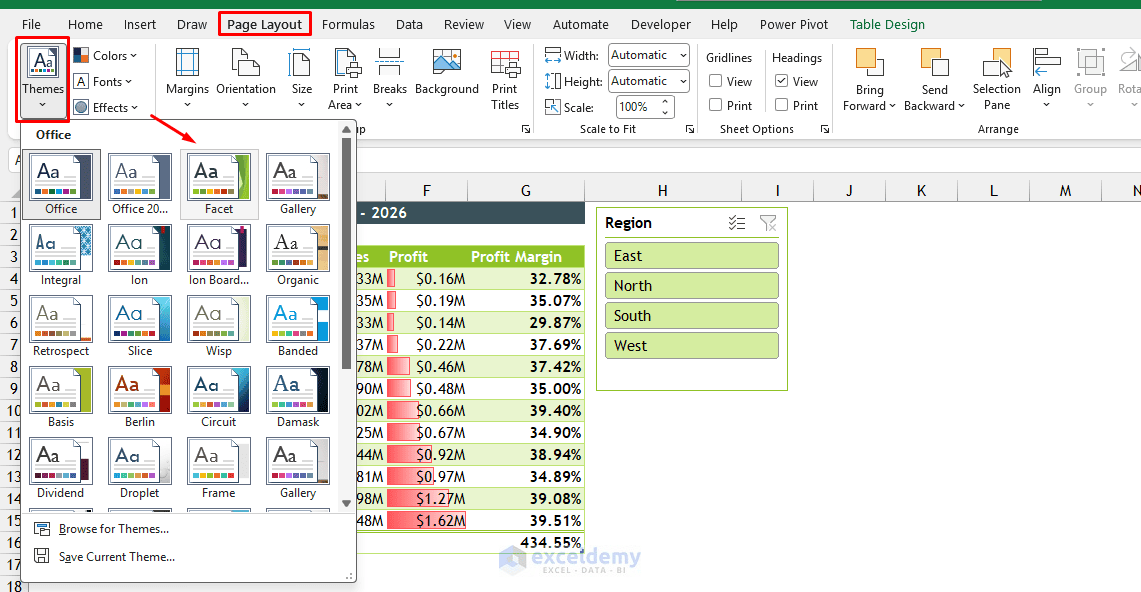Enable Headings Print checkbox
Viewport: 1141px width, 592px height.
point(782,105)
